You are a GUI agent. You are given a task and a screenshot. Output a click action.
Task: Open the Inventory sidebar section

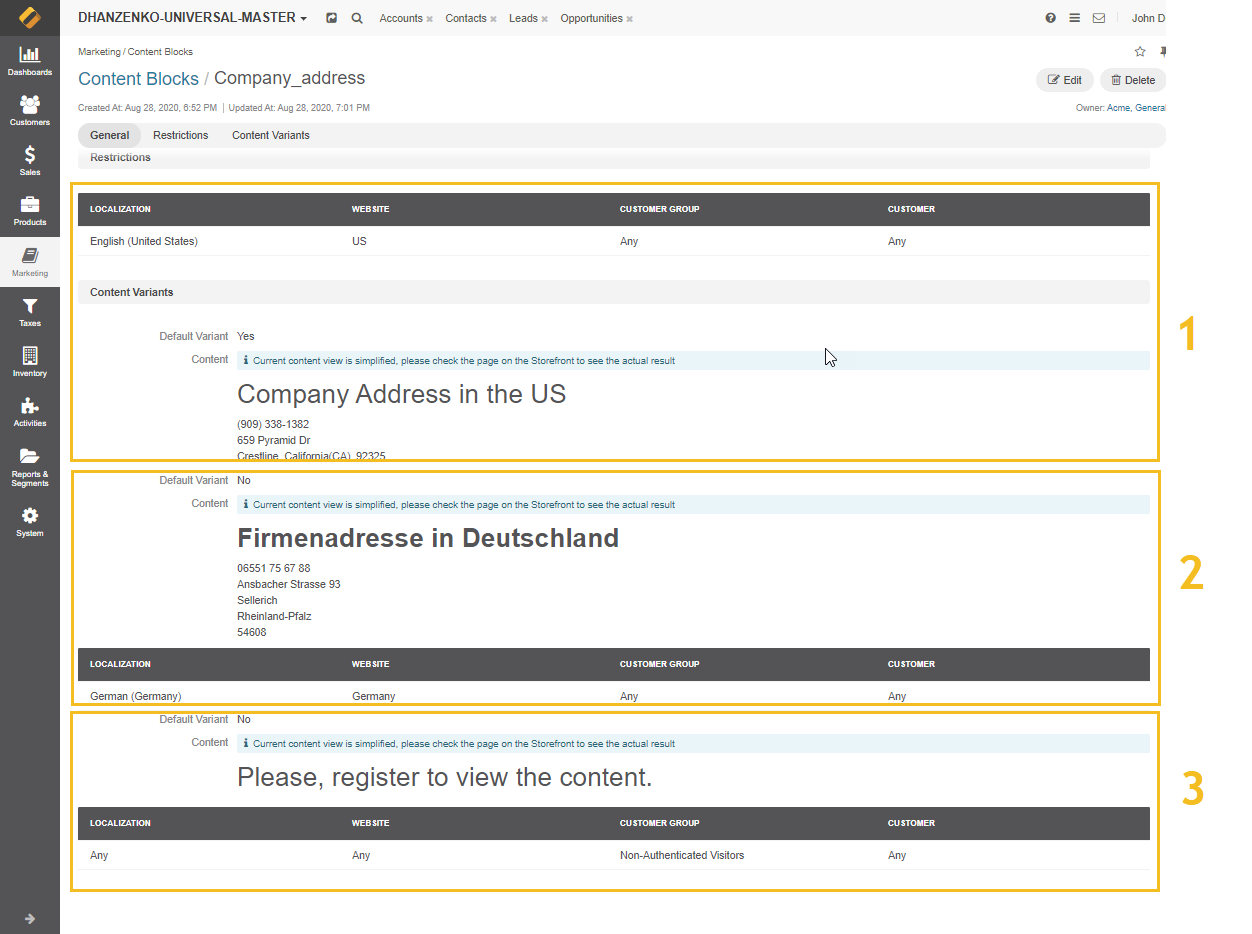[30, 361]
